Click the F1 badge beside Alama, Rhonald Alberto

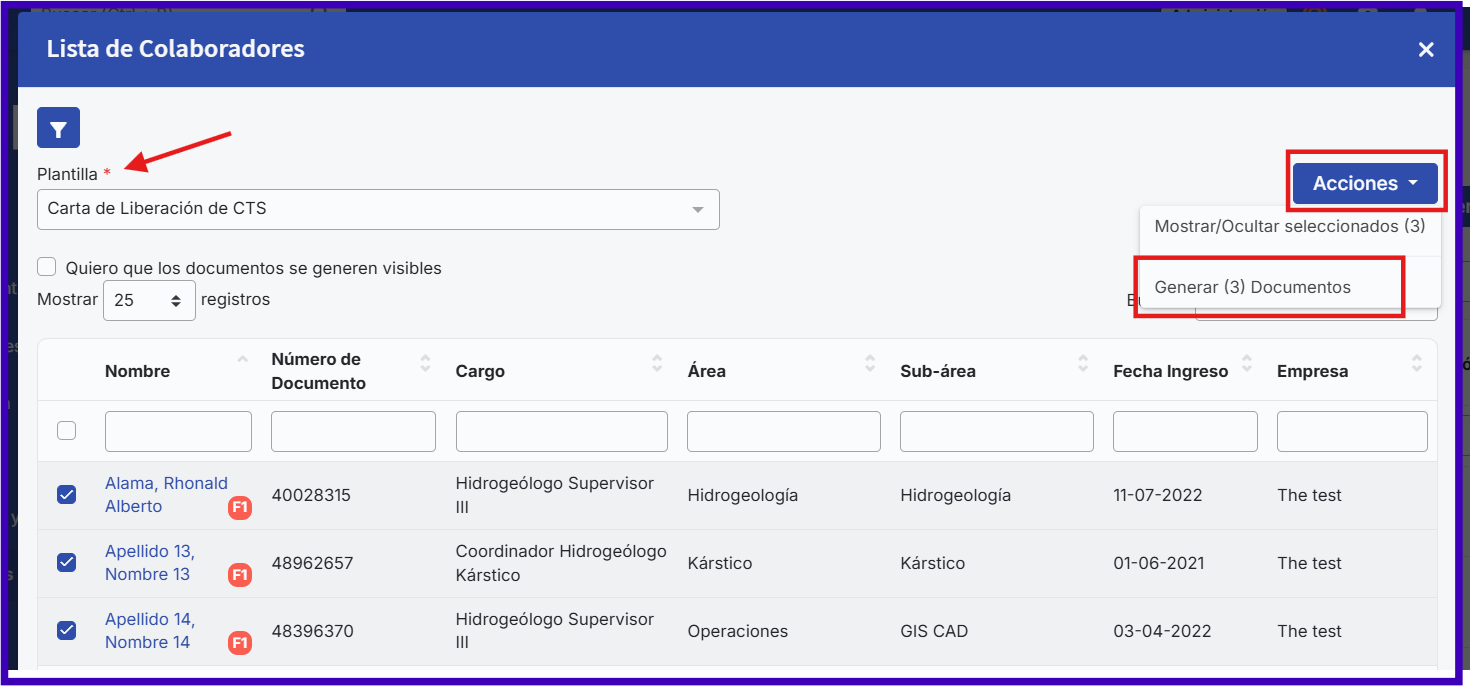pos(240,508)
